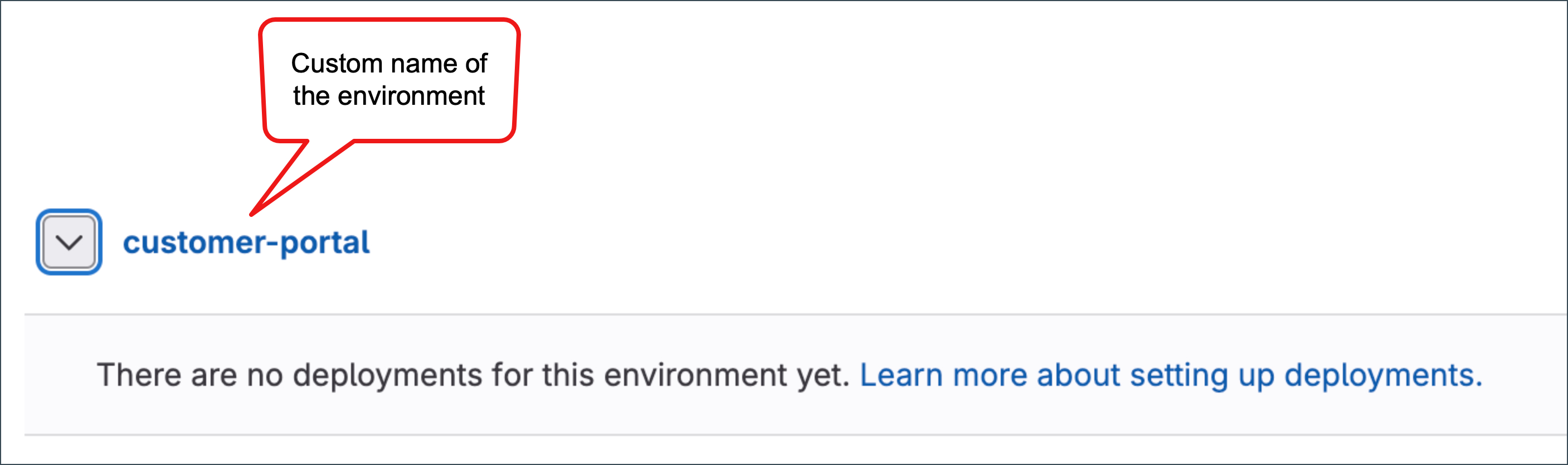The image size is (1568, 465).
Task: Click the word 'deployments.' in the blue link
Action: point(1383,375)
